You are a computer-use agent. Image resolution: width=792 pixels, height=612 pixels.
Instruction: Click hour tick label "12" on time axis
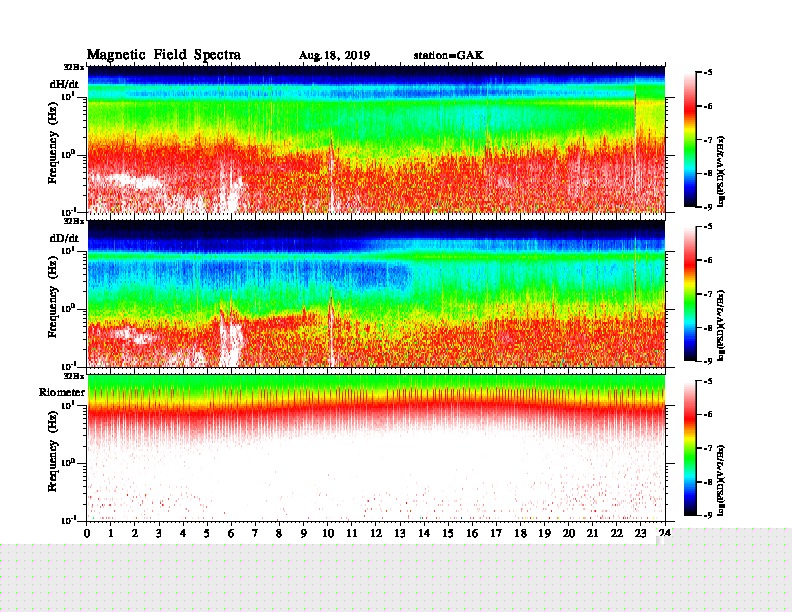click(376, 533)
